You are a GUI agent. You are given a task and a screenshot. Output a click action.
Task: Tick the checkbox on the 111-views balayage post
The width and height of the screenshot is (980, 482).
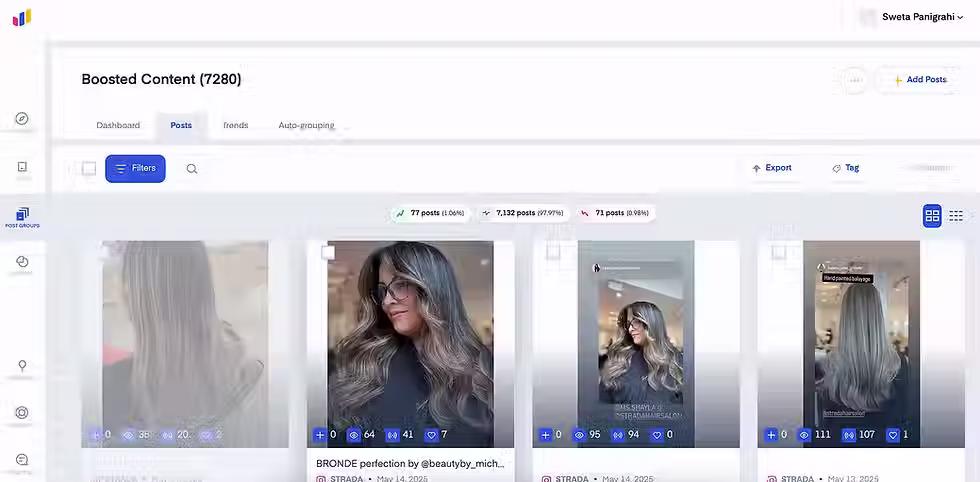(x=779, y=252)
